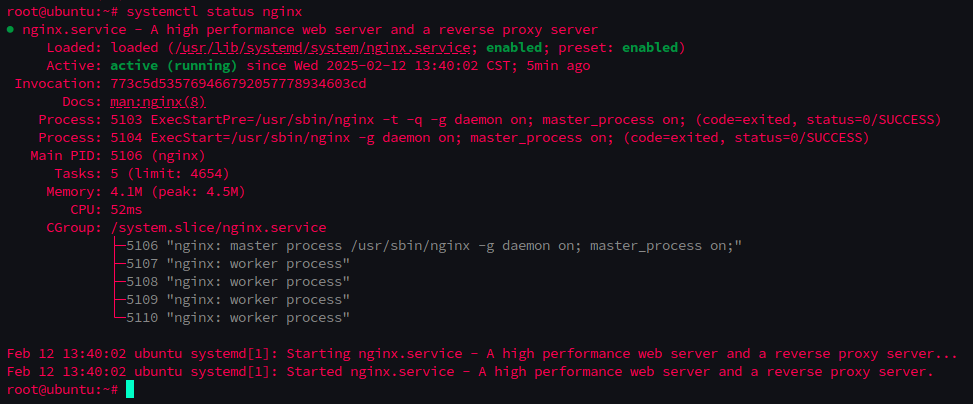Image resolution: width=973 pixels, height=404 pixels.
Task: Click the 'Starting nginx.service' log line
Action: point(482,354)
